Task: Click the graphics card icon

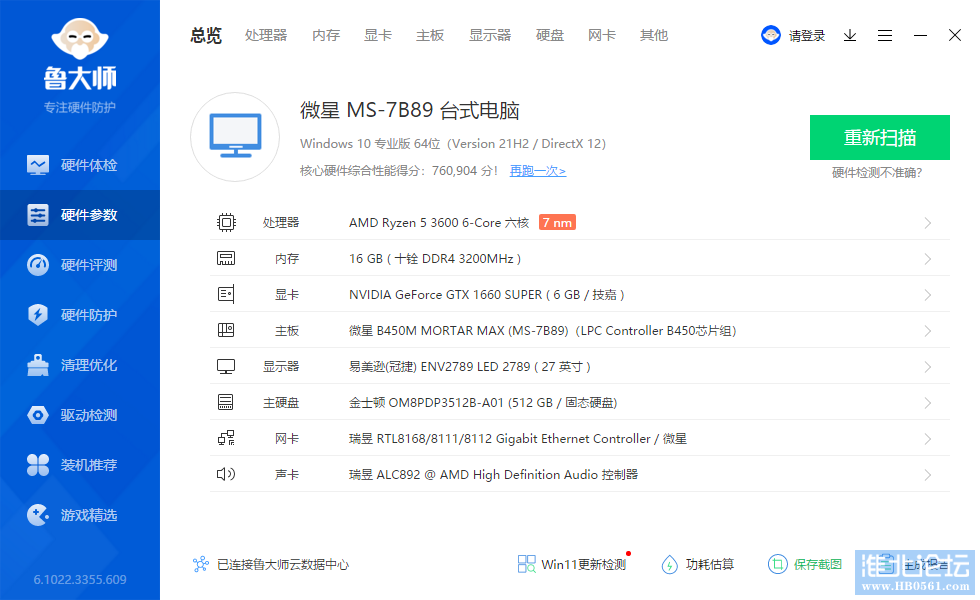Action: pyautogui.click(x=226, y=294)
